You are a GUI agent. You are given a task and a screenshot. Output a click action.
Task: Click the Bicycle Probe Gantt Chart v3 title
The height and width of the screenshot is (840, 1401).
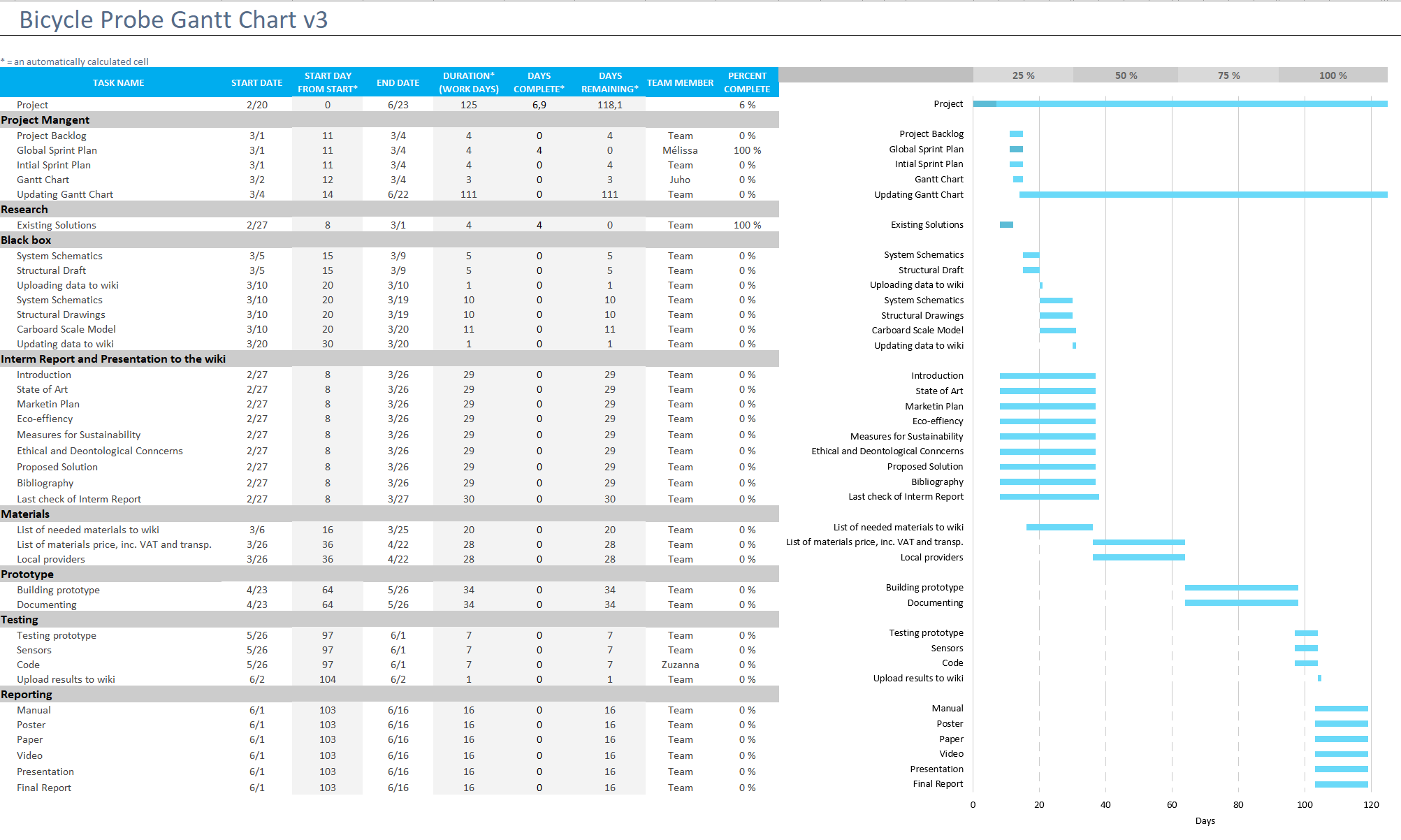tap(173, 20)
